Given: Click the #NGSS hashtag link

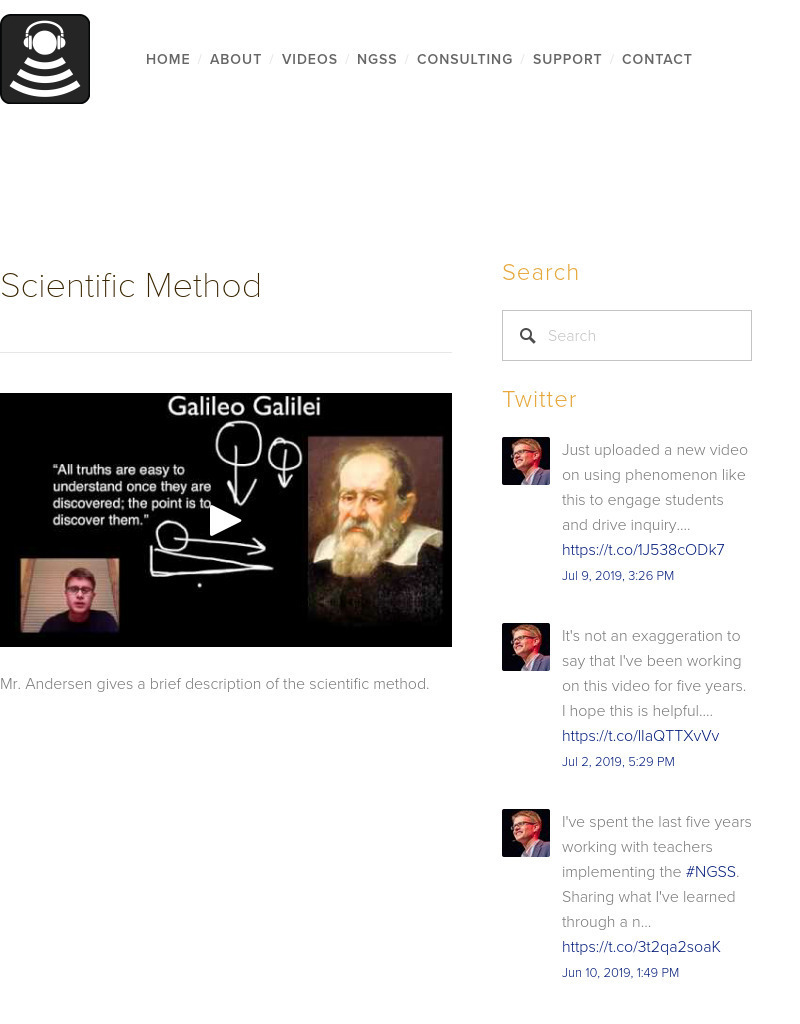Looking at the screenshot, I should point(710,872).
